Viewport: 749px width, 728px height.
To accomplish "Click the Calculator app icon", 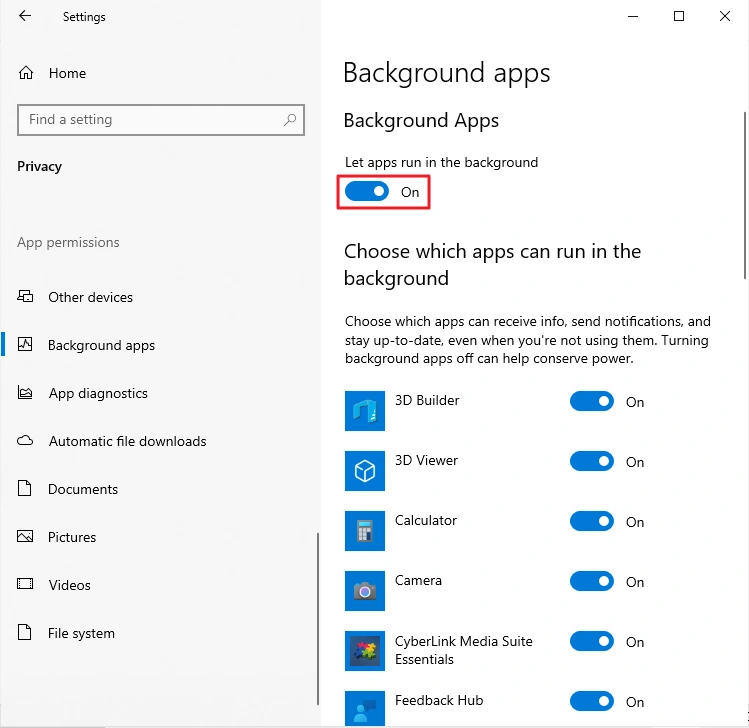I will coord(365,531).
